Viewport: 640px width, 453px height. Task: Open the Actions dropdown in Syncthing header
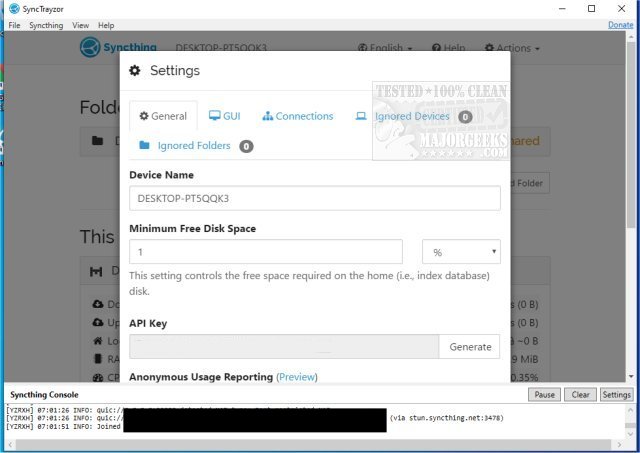coord(512,48)
